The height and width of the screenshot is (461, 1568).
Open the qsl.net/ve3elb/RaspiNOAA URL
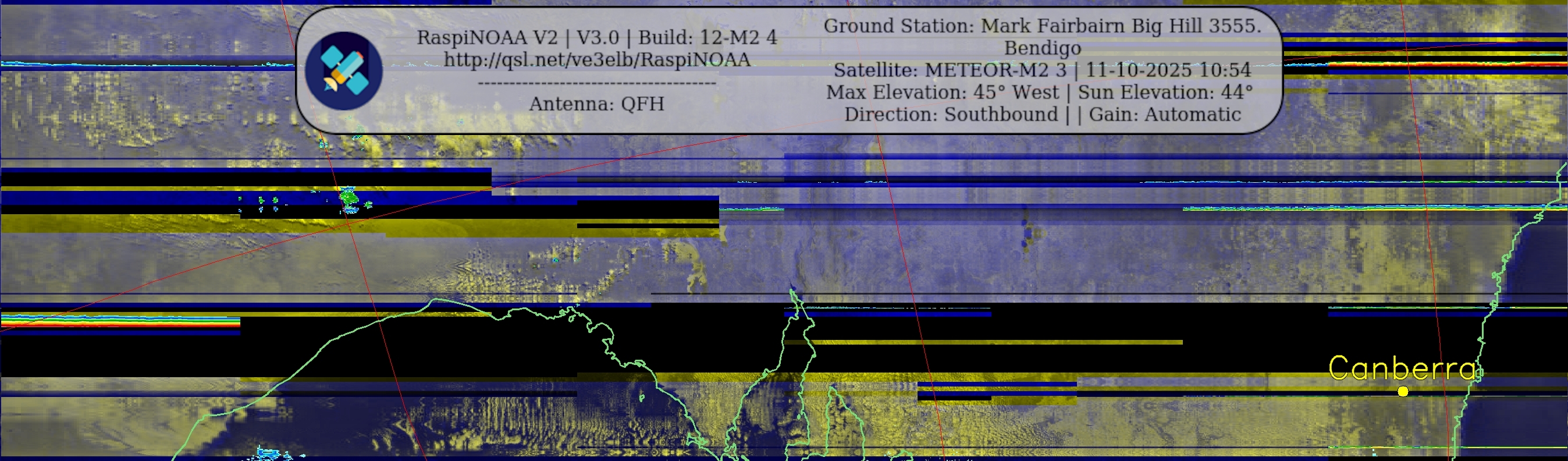(596, 60)
